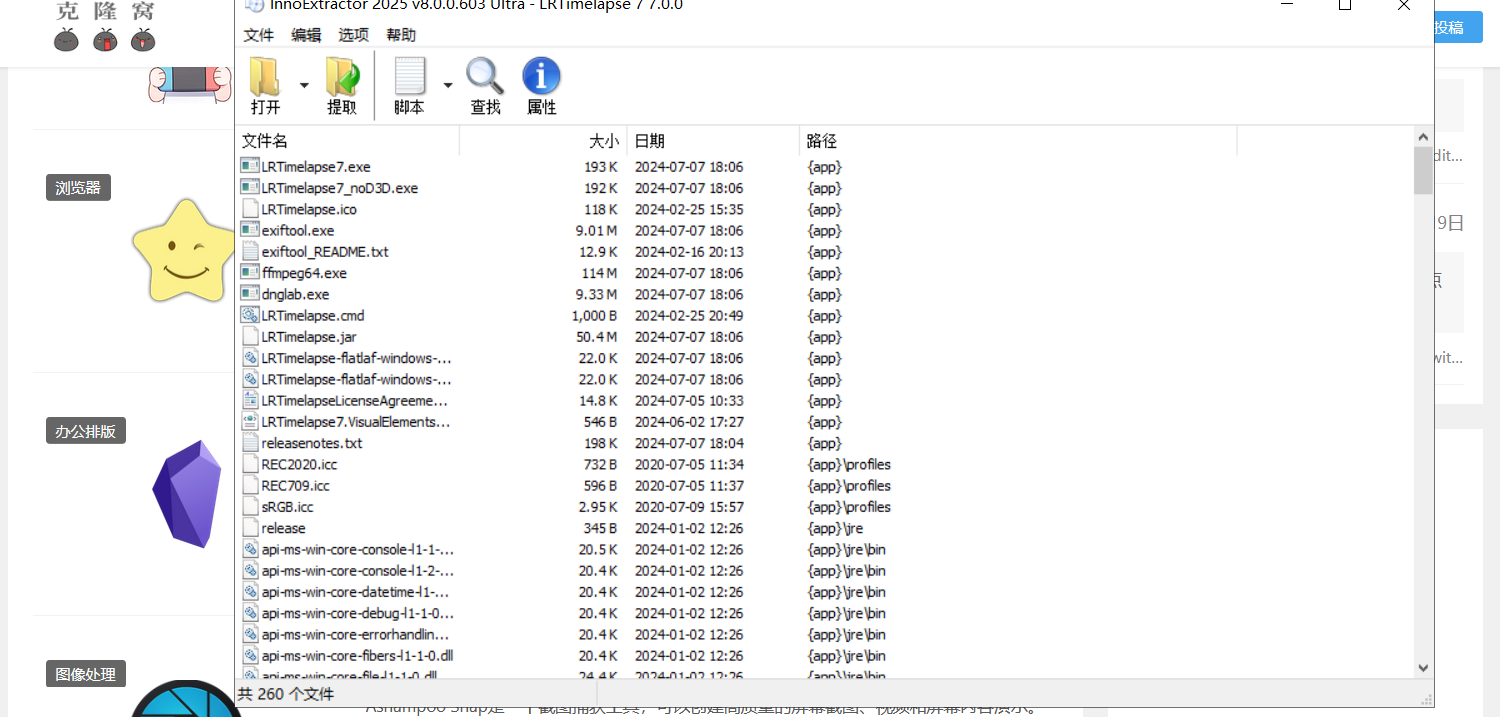The width and height of the screenshot is (1500, 717).
Task: Open the 帮助 menu
Action: tap(401, 35)
